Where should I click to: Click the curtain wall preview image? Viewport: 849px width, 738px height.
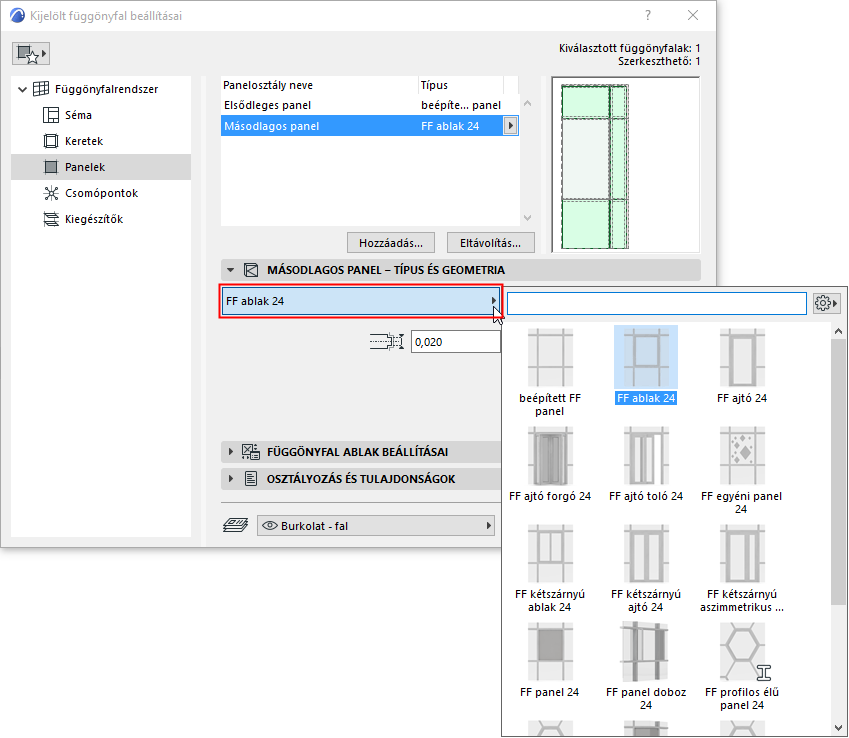(x=625, y=165)
